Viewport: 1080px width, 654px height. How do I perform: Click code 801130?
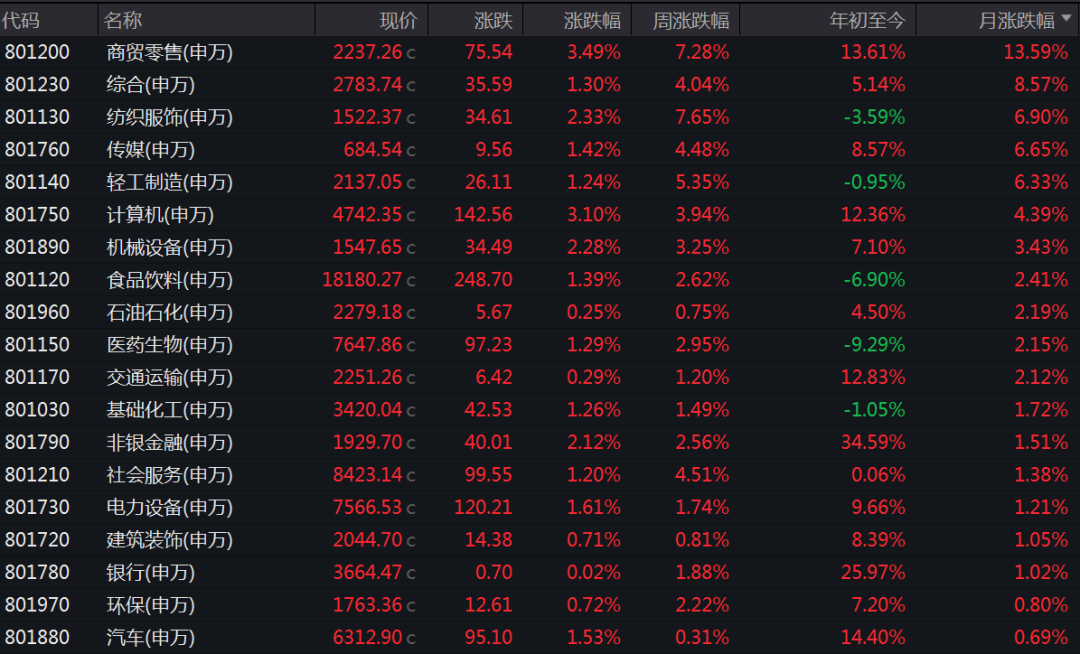(x=37, y=116)
